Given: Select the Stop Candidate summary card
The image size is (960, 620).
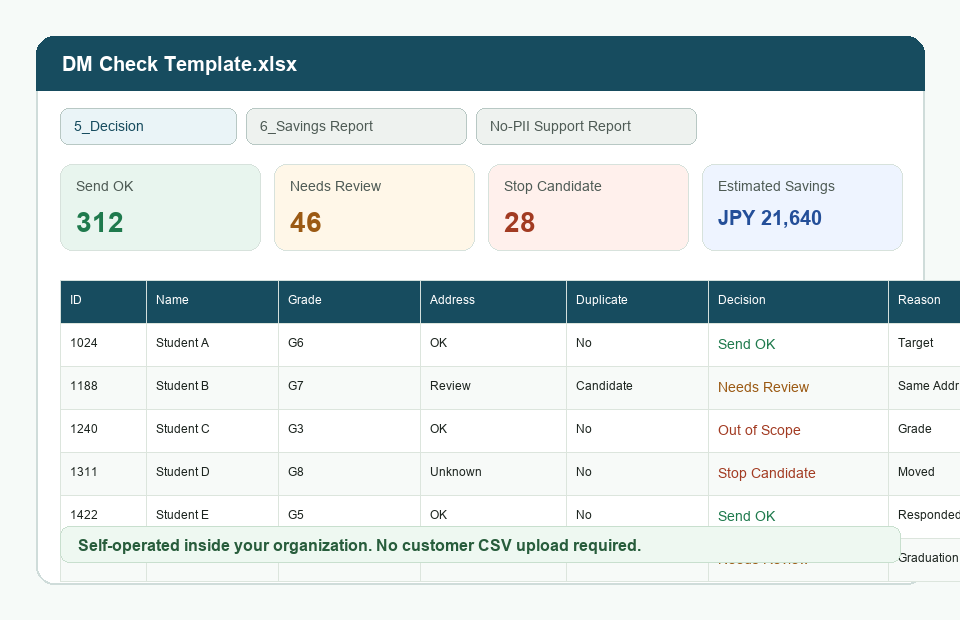Looking at the screenshot, I should tap(588, 207).
